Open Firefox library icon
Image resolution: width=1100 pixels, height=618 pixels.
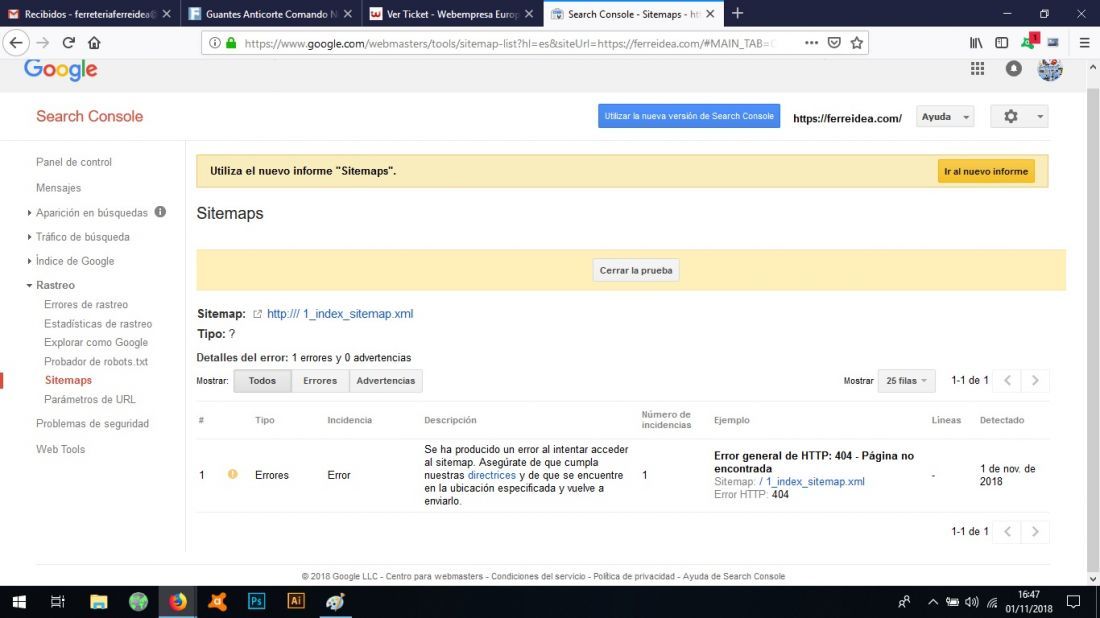tap(976, 43)
